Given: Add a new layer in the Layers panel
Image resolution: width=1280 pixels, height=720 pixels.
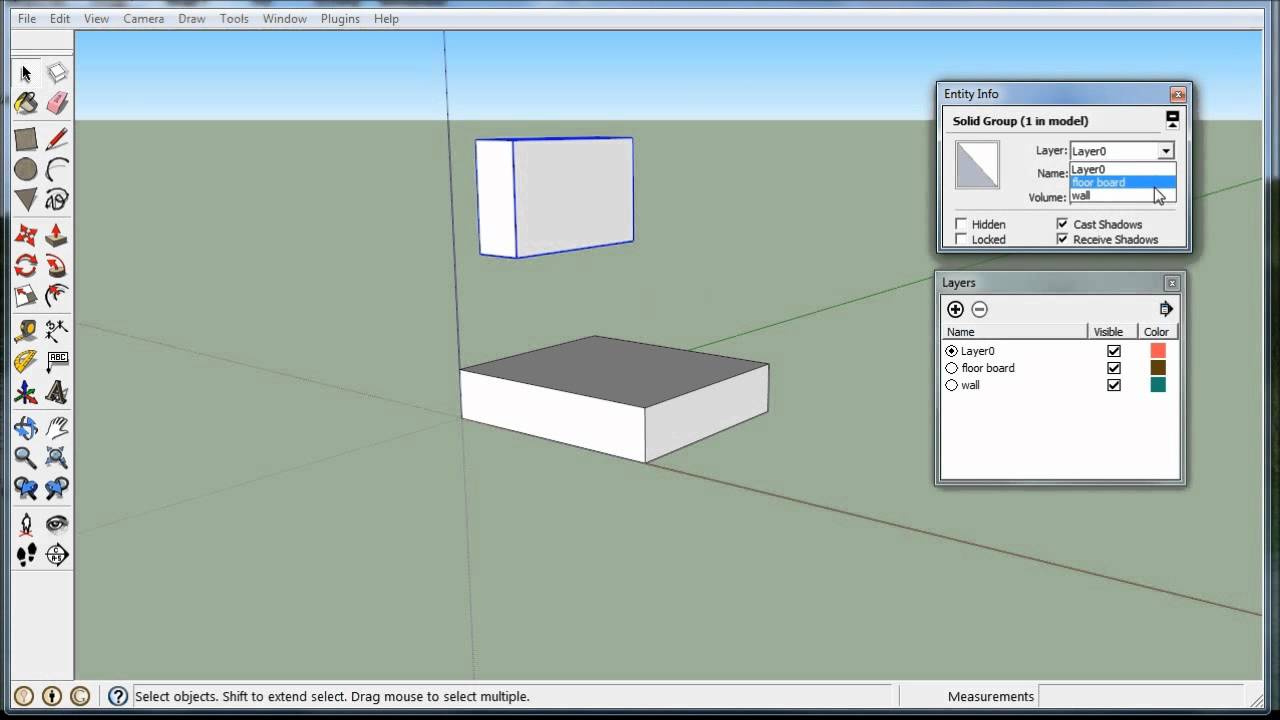Looking at the screenshot, I should [955, 309].
